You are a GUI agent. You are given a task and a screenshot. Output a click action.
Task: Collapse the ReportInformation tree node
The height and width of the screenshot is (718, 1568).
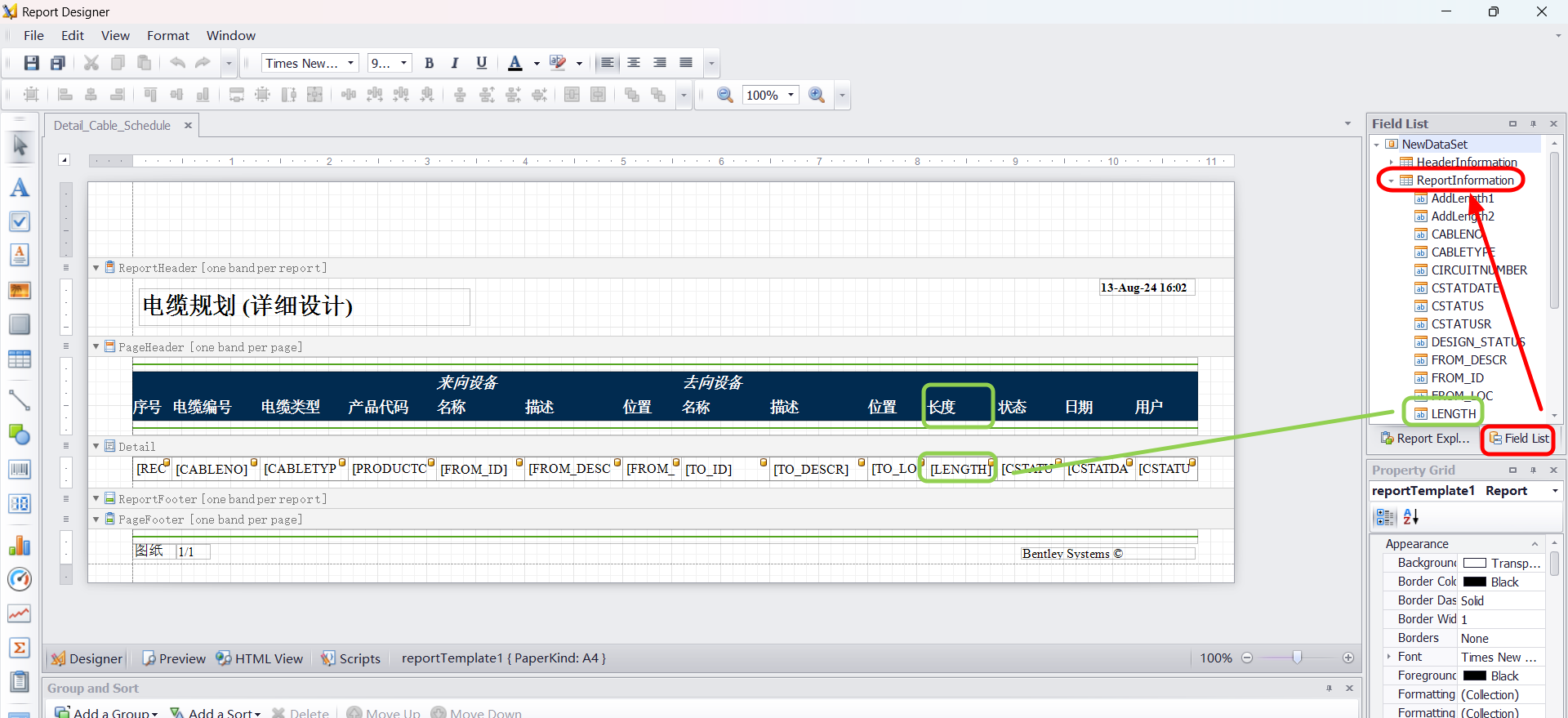(x=1391, y=181)
